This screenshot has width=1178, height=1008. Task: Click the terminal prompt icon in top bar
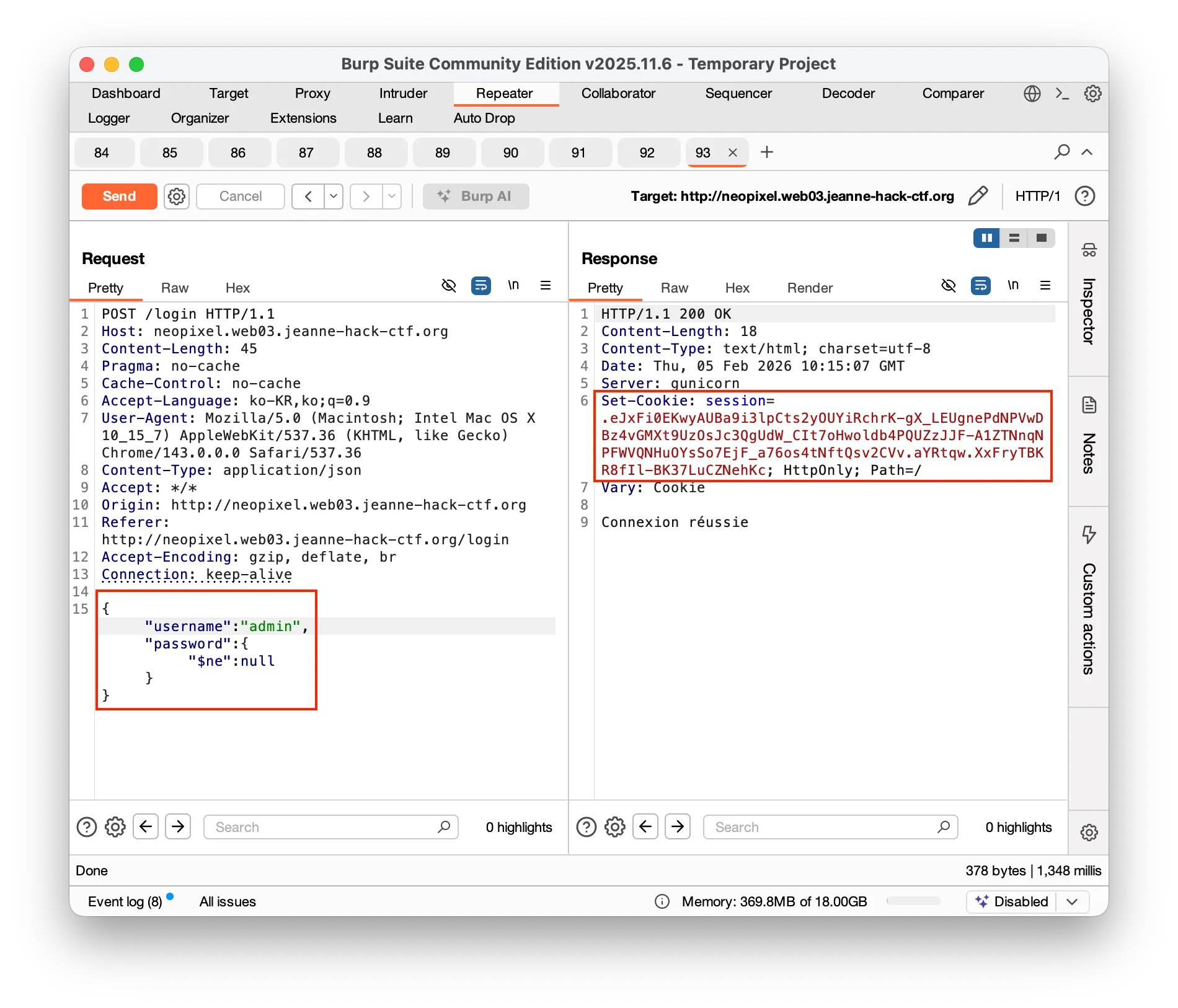[x=1062, y=94]
